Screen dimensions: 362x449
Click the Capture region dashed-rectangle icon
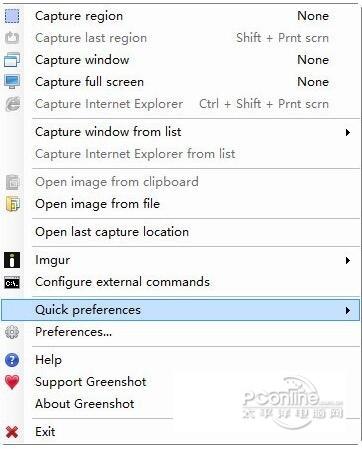coord(12,16)
